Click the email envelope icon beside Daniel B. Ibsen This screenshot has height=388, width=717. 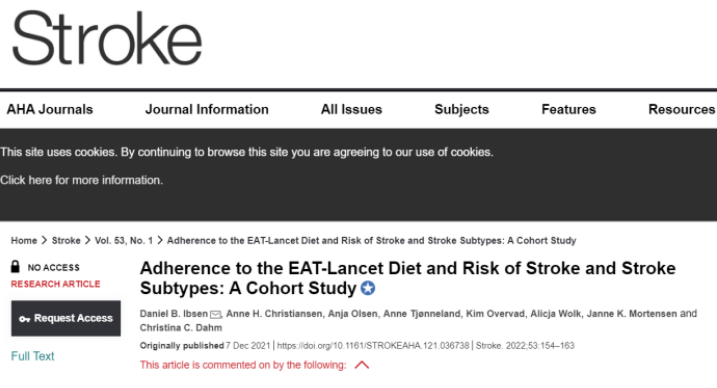[215, 314]
